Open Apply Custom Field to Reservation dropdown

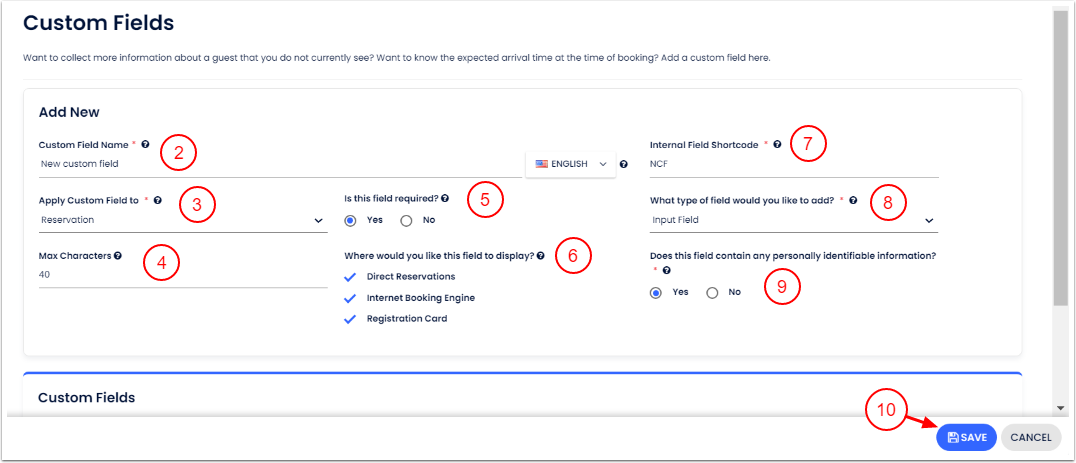[x=183, y=221]
